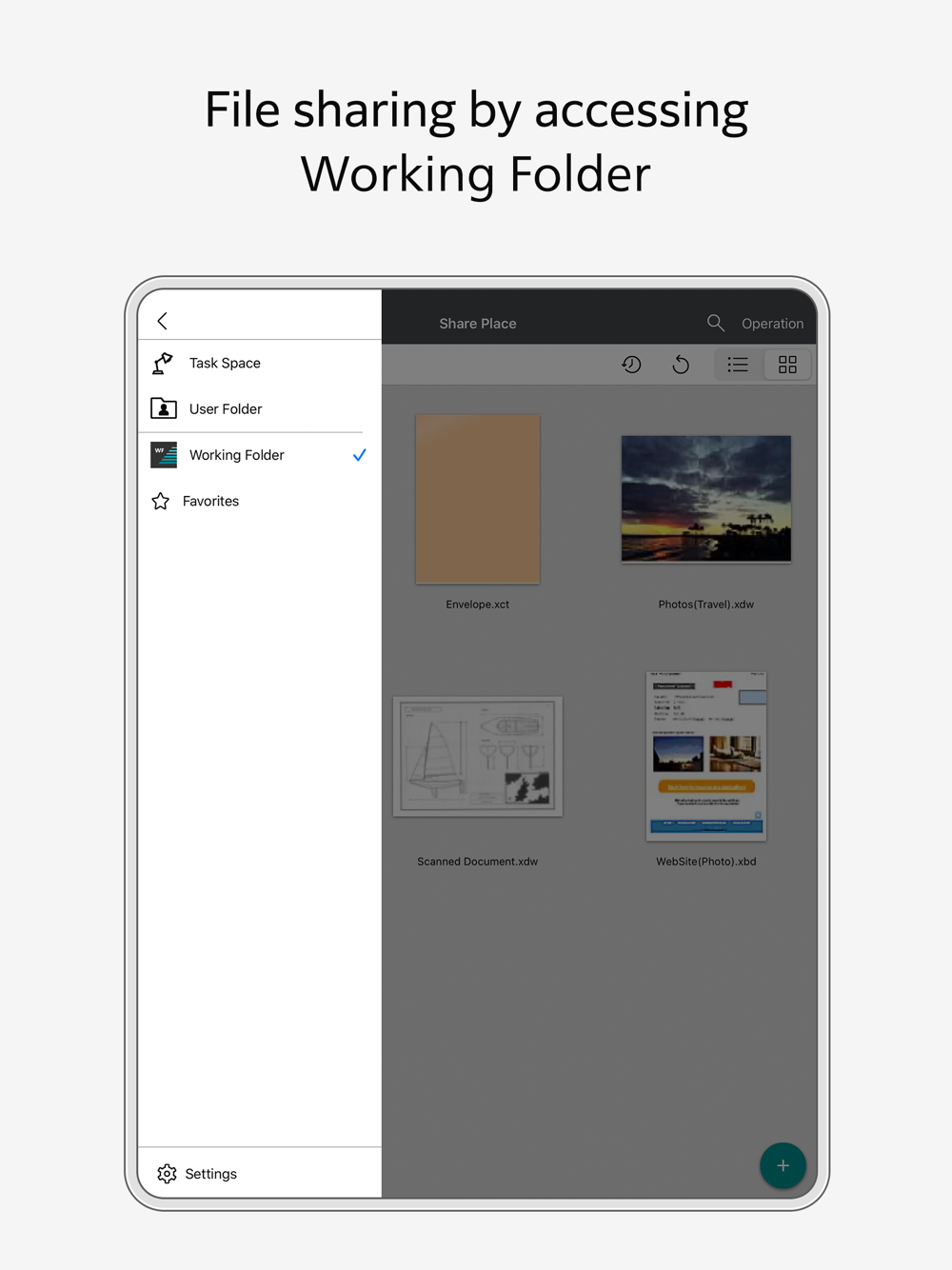
Task: Select the Working Folder menu label
Action: pos(237,455)
